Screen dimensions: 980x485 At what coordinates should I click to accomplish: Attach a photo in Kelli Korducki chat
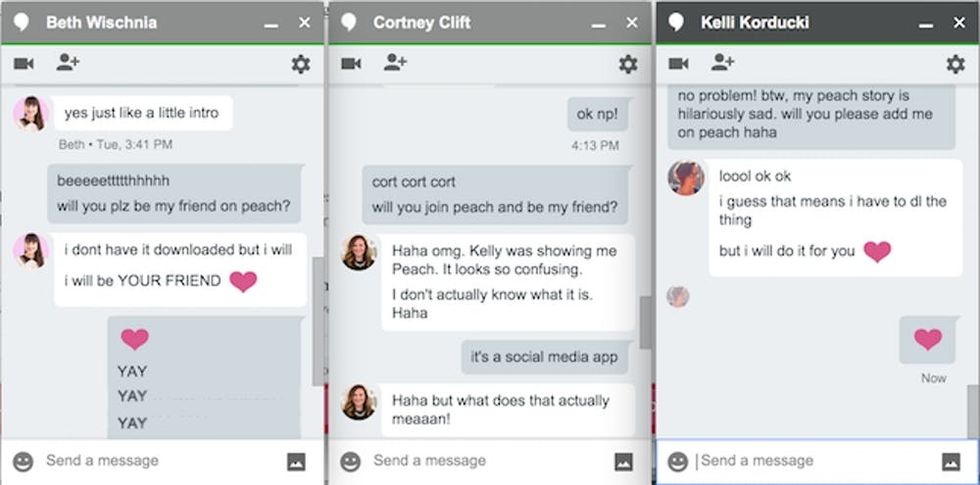(x=950, y=461)
